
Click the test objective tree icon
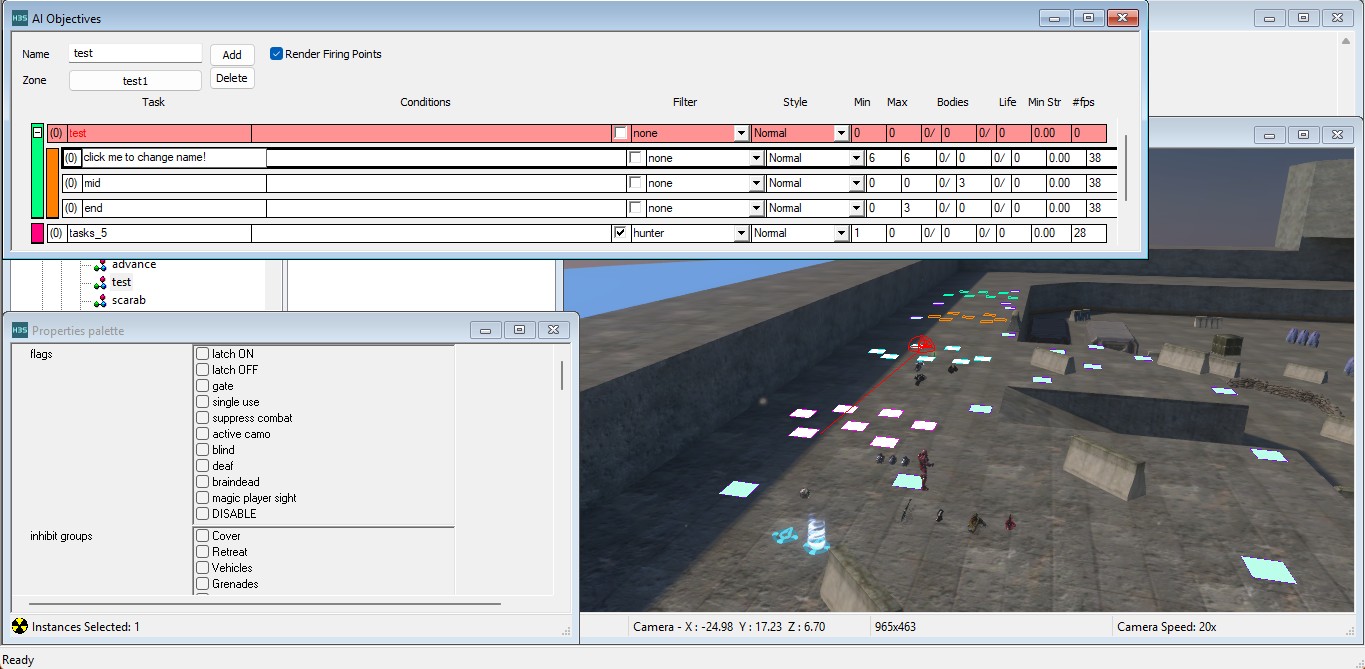click(x=99, y=283)
